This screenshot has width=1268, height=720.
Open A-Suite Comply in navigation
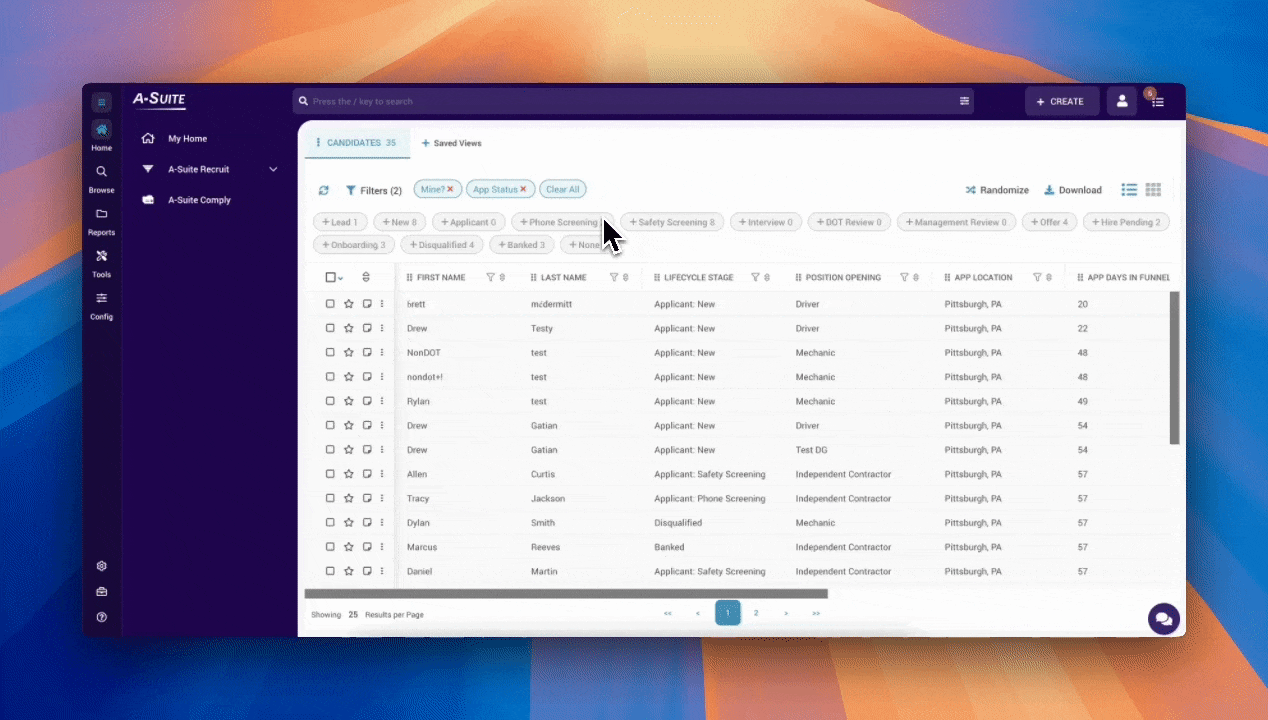pos(199,200)
